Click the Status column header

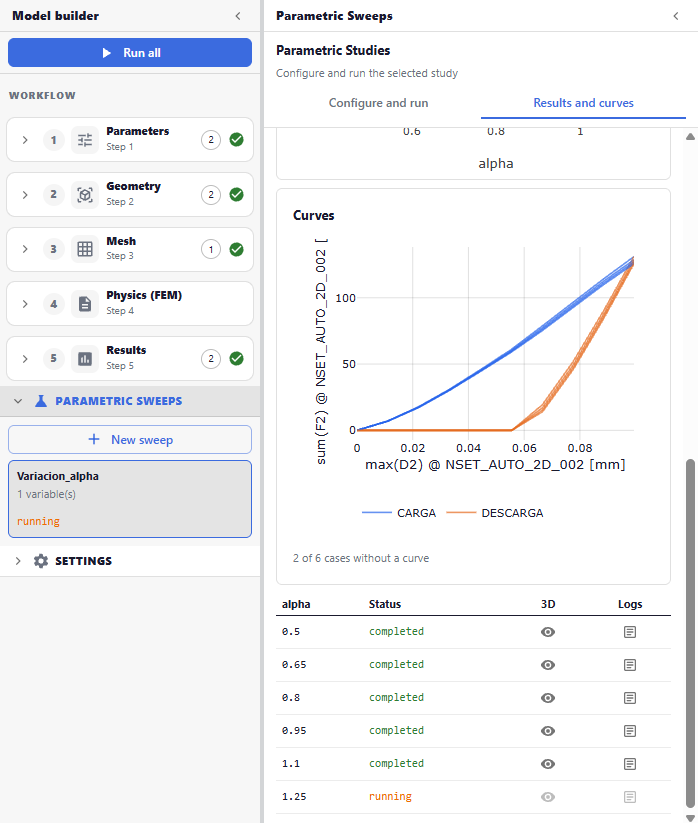click(x=385, y=604)
